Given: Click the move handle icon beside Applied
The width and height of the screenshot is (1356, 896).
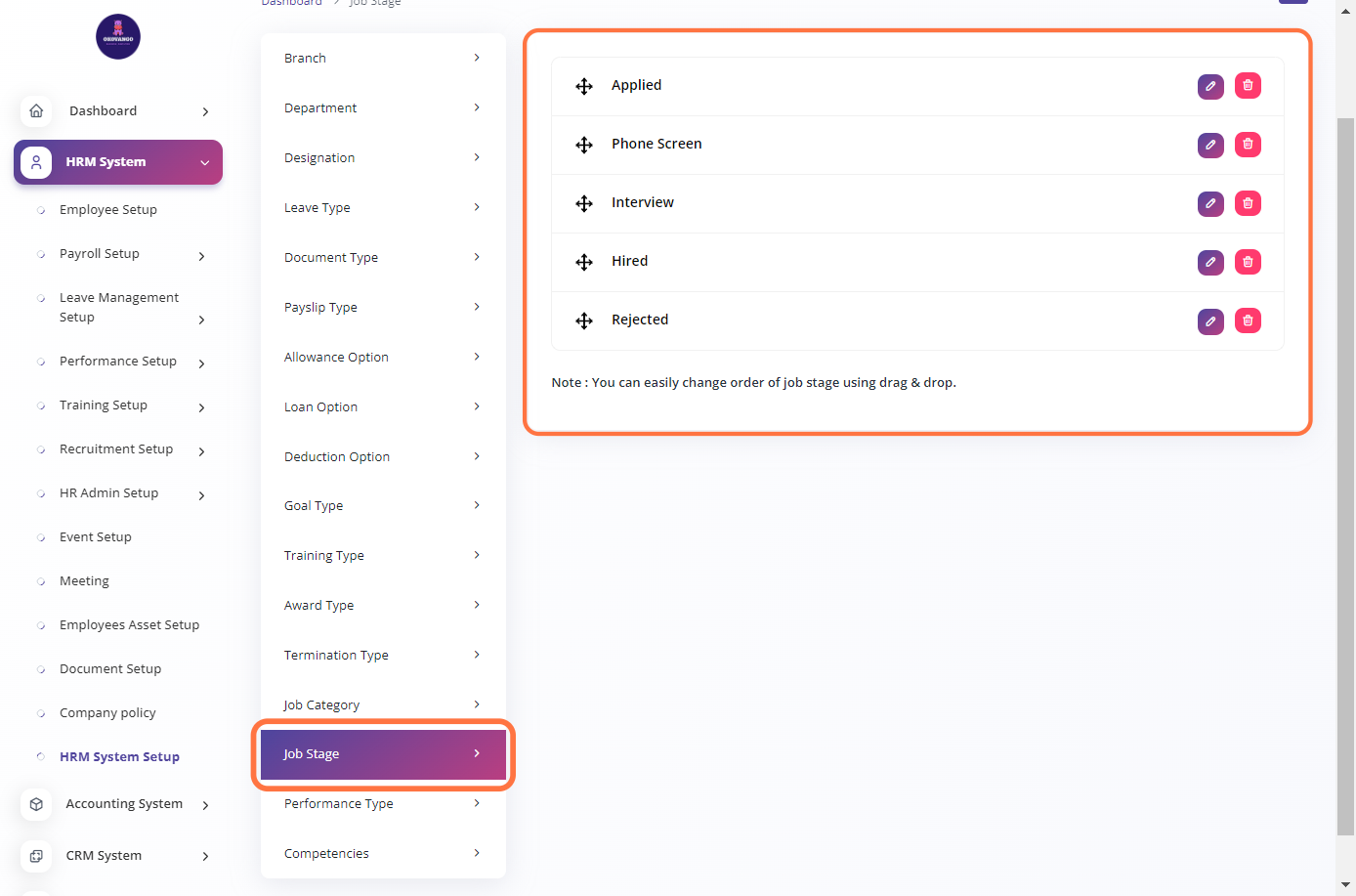Looking at the screenshot, I should pyautogui.click(x=584, y=86).
